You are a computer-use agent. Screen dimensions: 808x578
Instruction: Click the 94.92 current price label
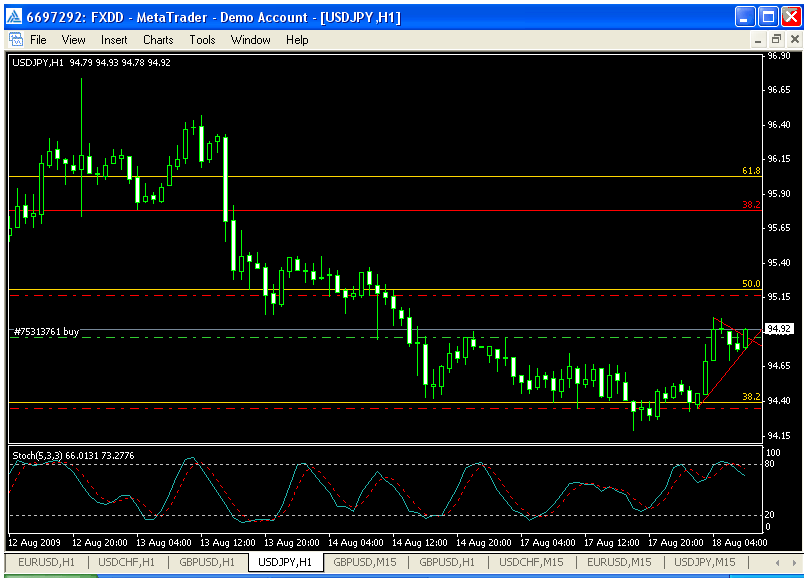click(x=779, y=328)
